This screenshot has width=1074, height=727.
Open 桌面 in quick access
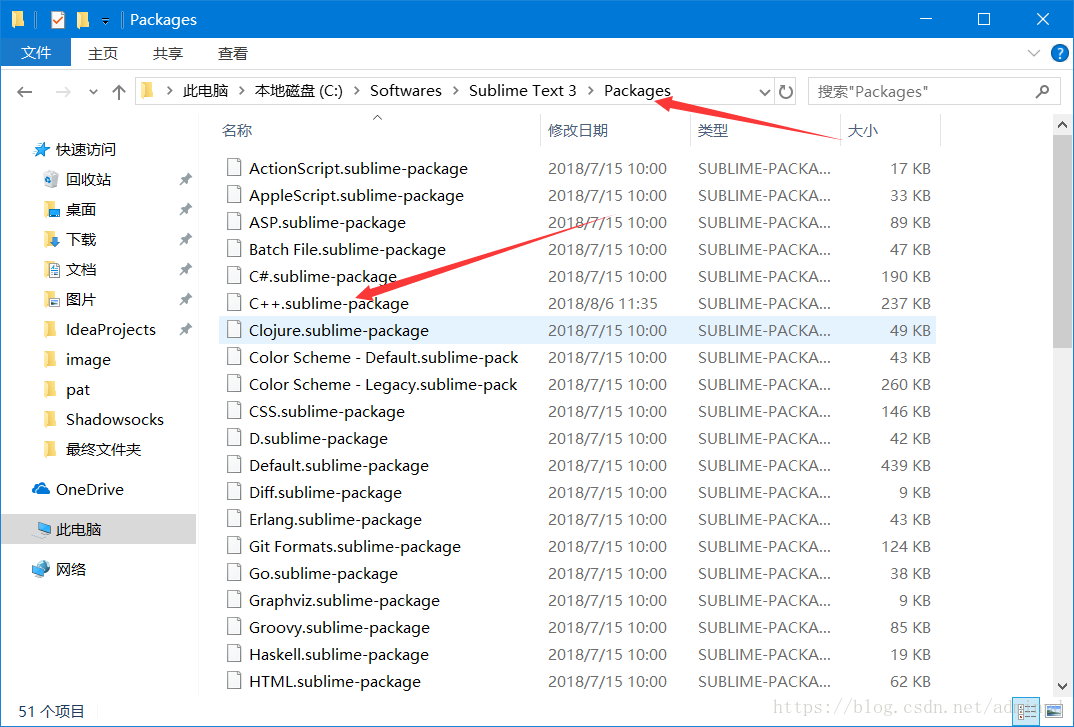click(x=81, y=210)
